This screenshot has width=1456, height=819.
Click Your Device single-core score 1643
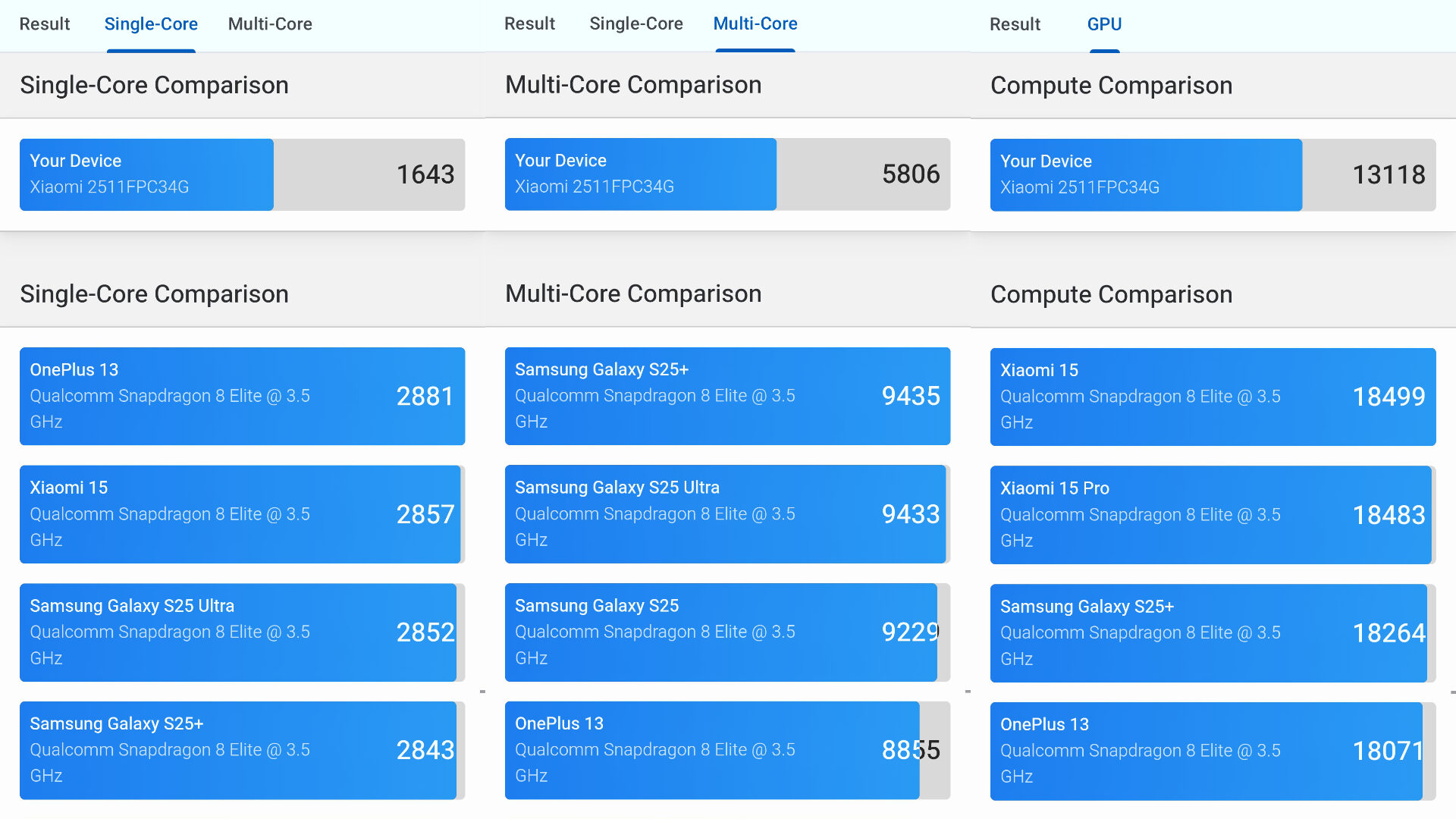pos(425,174)
